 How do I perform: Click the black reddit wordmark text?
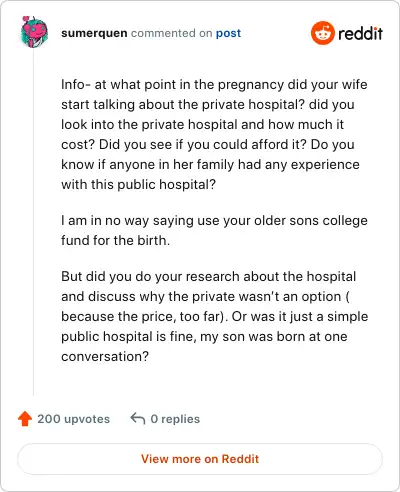(360, 33)
